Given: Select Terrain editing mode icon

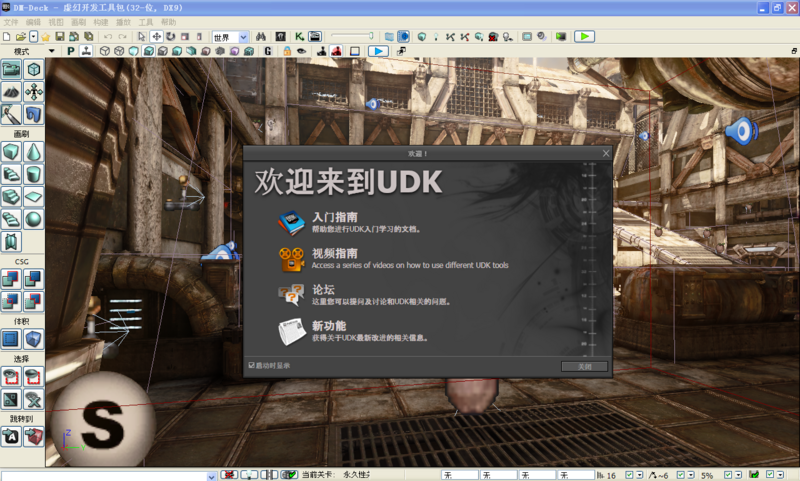Looking at the screenshot, I should tap(11, 92).
